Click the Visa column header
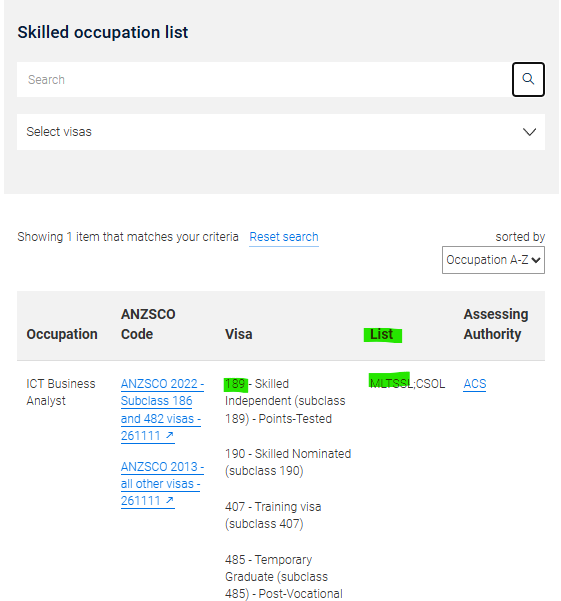Viewport: 561px width, 601px height. [238, 334]
